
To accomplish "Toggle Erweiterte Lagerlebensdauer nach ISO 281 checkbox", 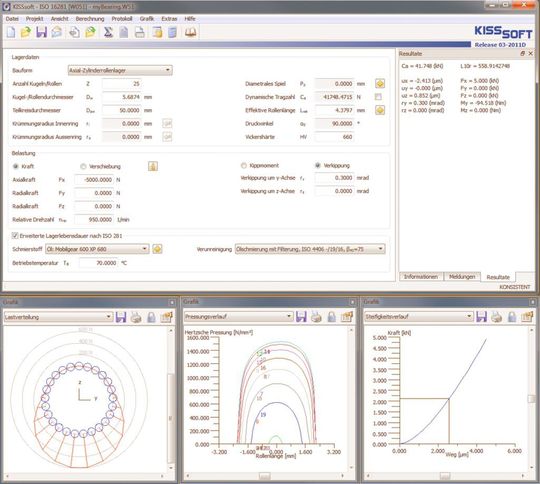I will (x=15, y=236).
